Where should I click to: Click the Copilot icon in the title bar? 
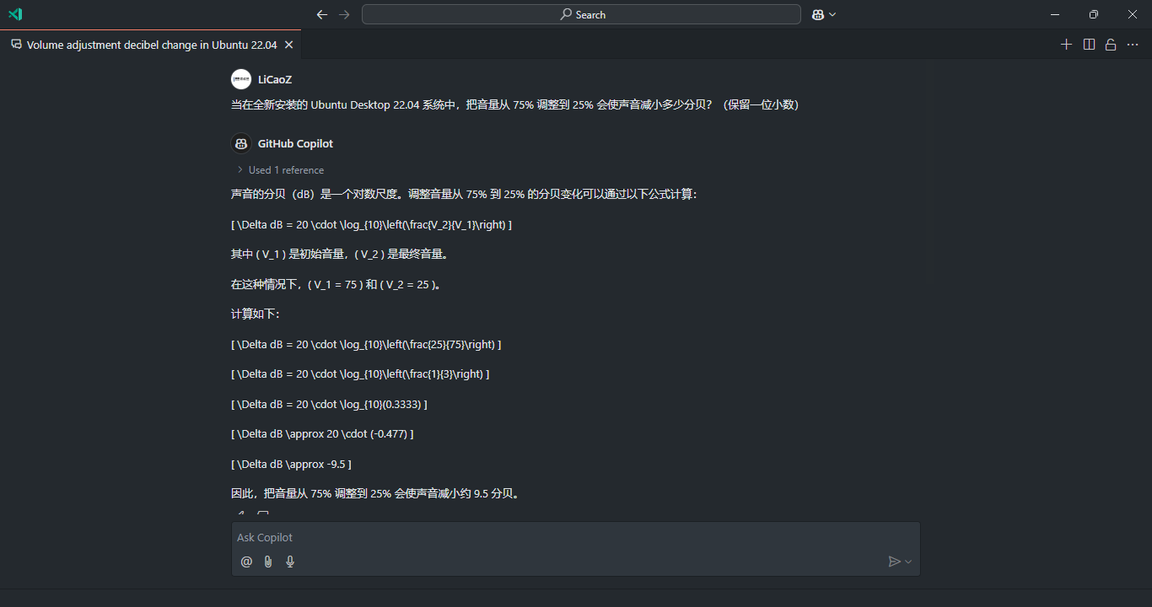(818, 15)
